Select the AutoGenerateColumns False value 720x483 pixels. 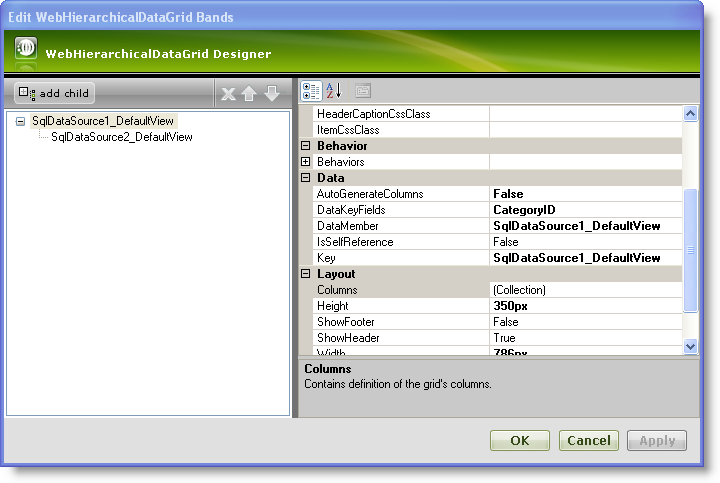pos(585,194)
